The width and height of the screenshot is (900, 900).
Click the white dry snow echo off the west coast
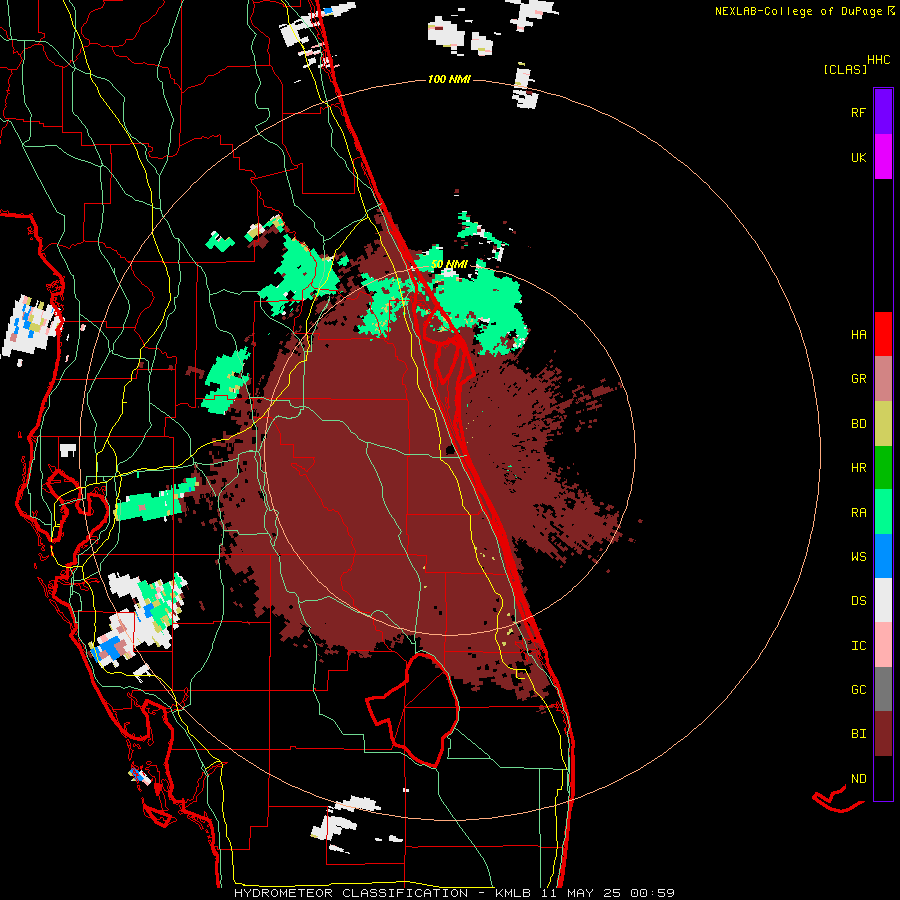[x=30, y=325]
